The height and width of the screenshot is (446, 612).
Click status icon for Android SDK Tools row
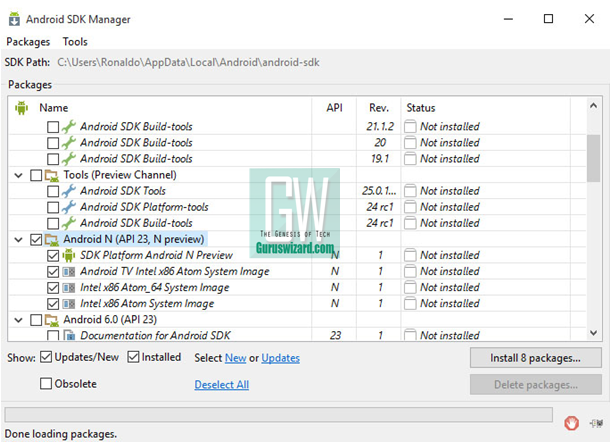tap(410, 191)
